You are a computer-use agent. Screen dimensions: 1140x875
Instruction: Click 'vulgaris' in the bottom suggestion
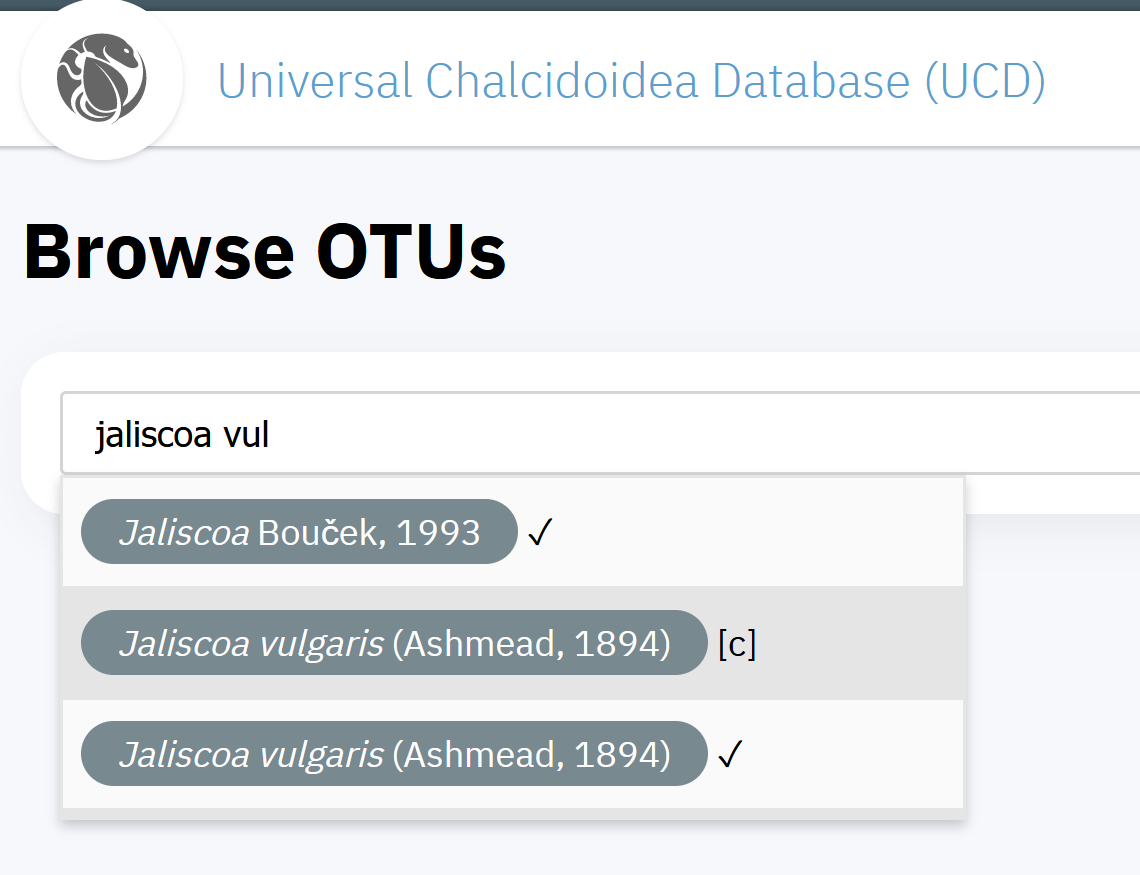(321, 755)
